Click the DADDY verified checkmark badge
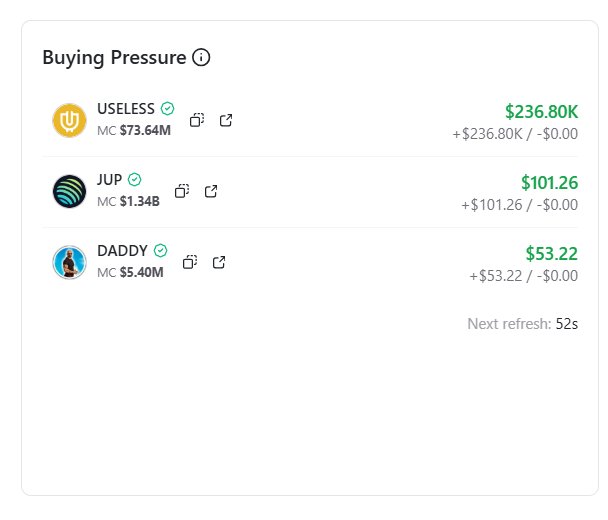Viewport: 608px width, 520px height. [x=160, y=250]
